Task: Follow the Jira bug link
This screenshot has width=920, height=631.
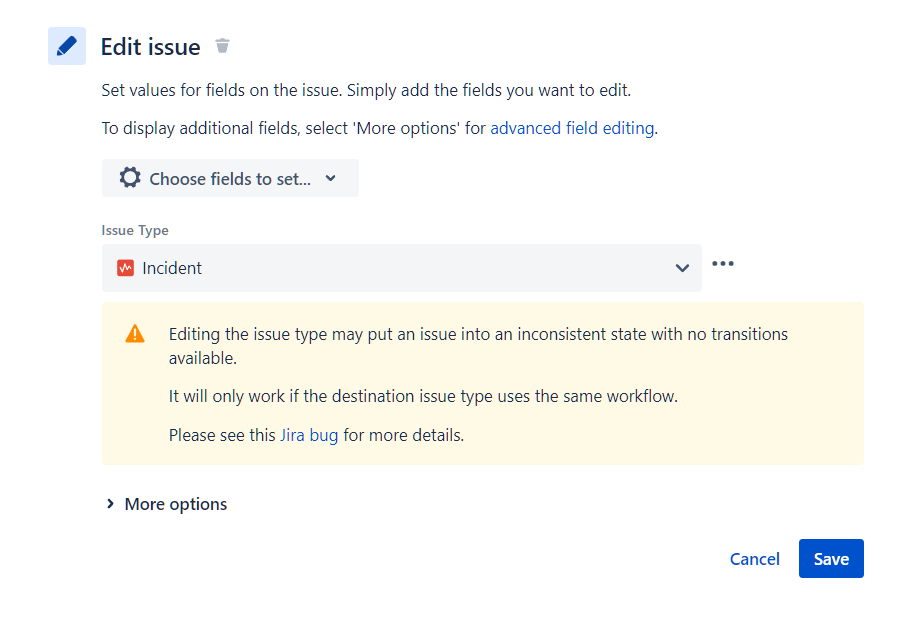Action: tap(309, 436)
